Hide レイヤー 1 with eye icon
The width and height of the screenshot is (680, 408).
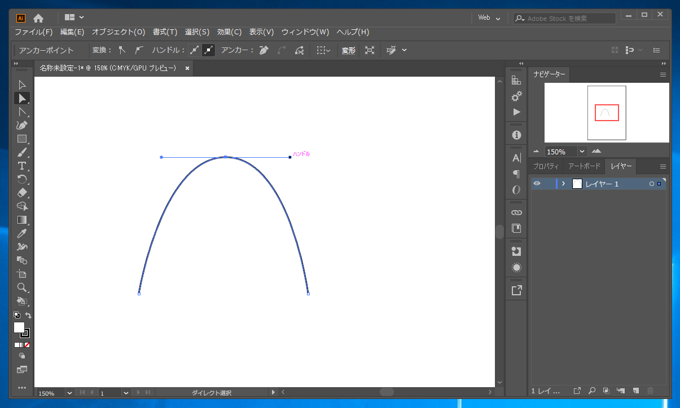click(x=537, y=184)
